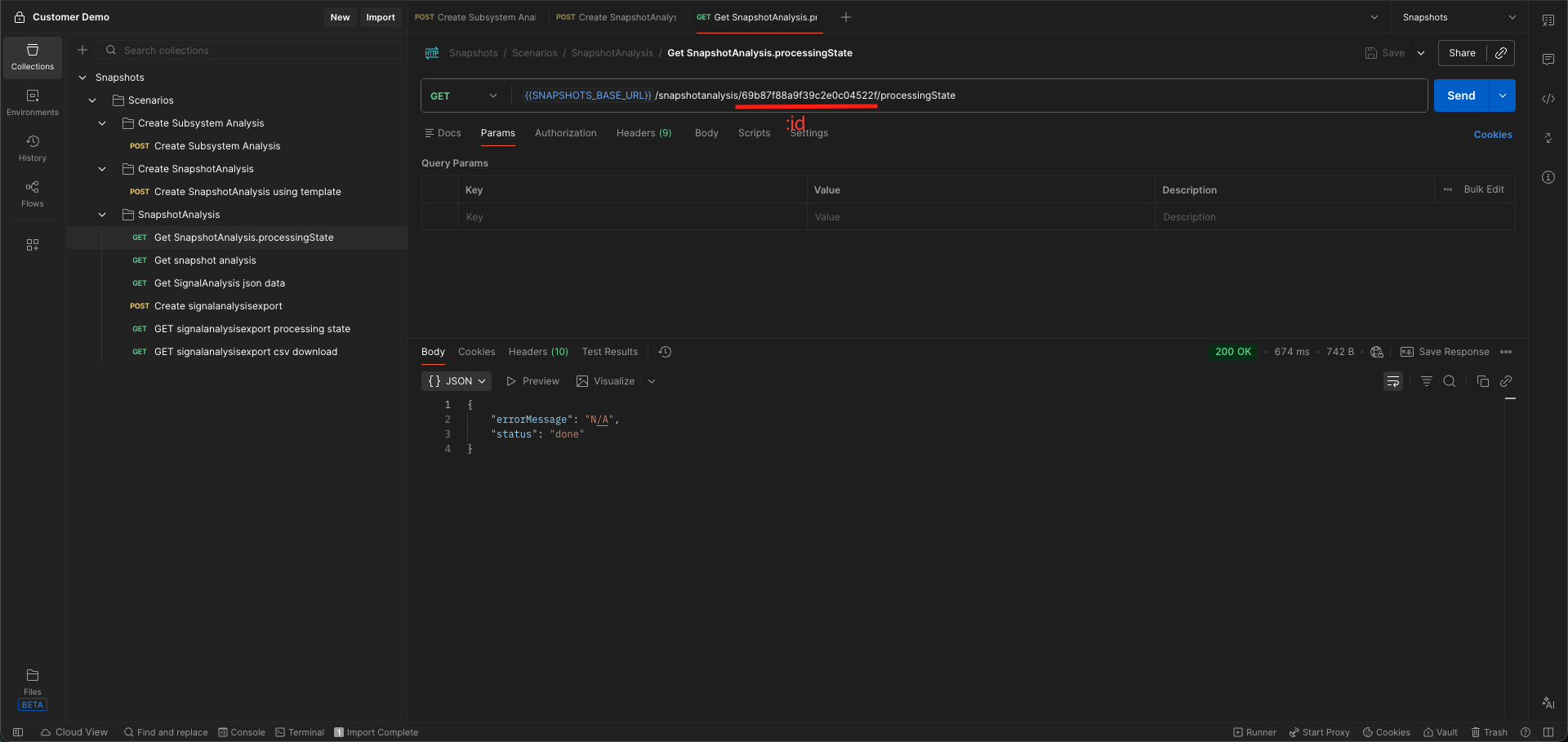Image resolution: width=1568 pixels, height=742 pixels.
Task: Select the Environments sidebar icon
Action: point(32,101)
